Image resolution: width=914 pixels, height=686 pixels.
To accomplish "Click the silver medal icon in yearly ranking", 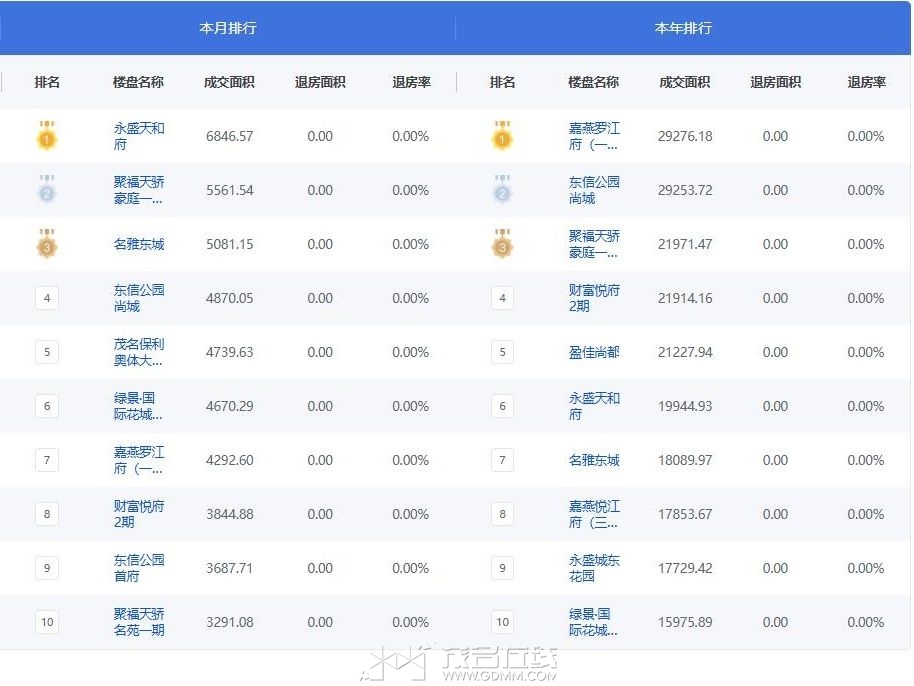I will [x=502, y=190].
